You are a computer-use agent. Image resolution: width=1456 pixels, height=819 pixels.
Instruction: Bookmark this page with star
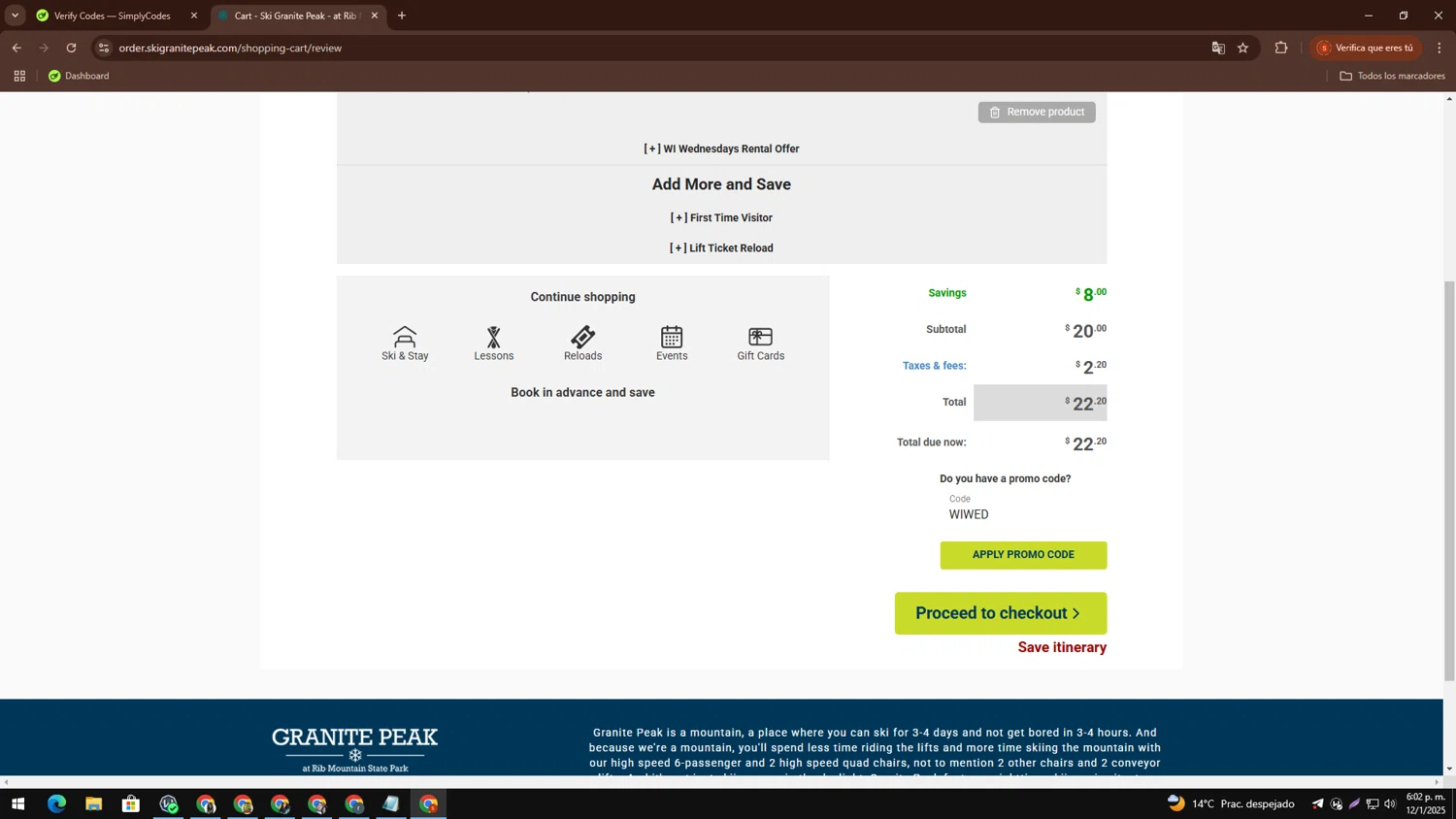pyautogui.click(x=1243, y=48)
